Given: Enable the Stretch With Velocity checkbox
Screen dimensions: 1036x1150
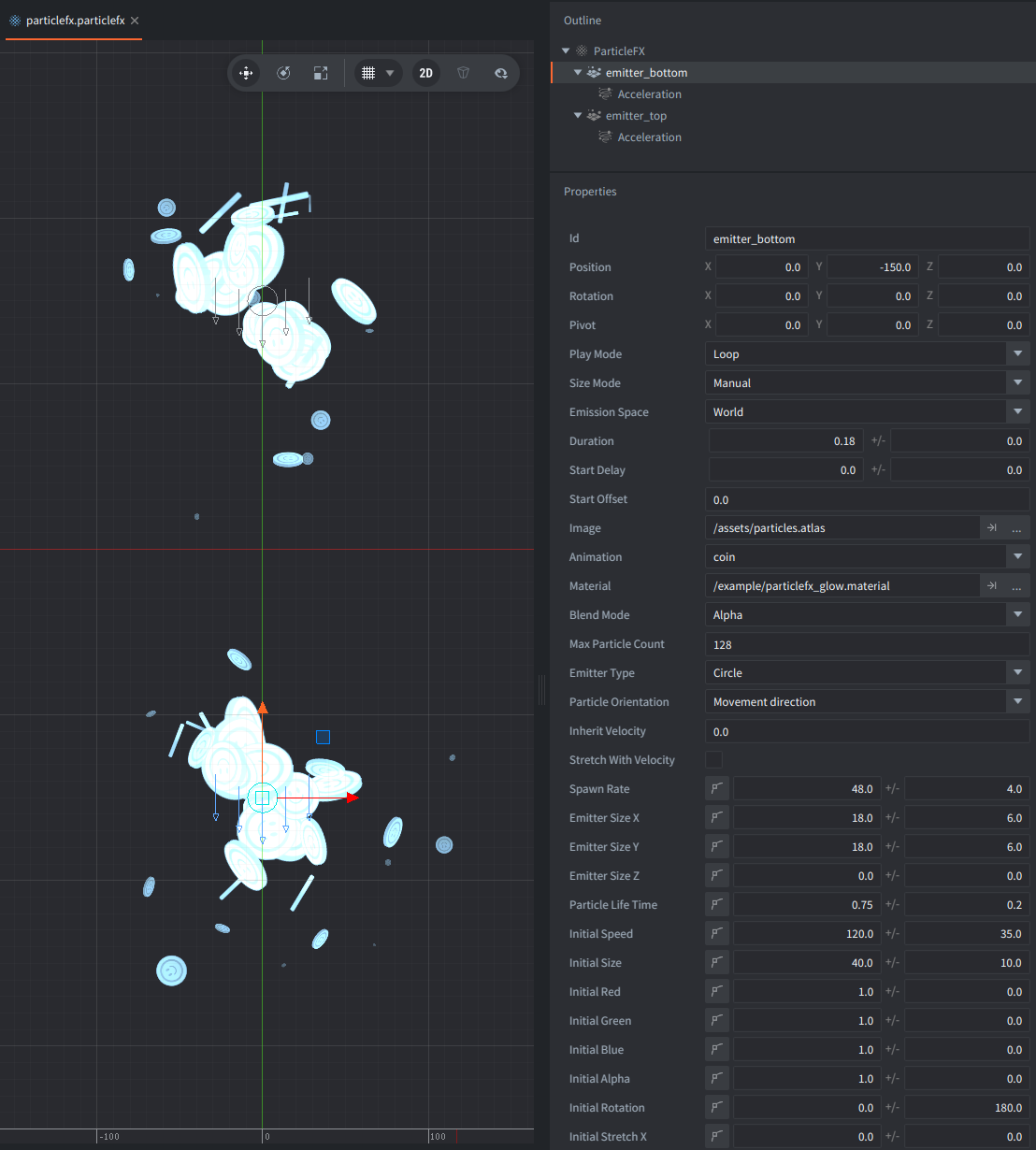Looking at the screenshot, I should pos(713,760).
